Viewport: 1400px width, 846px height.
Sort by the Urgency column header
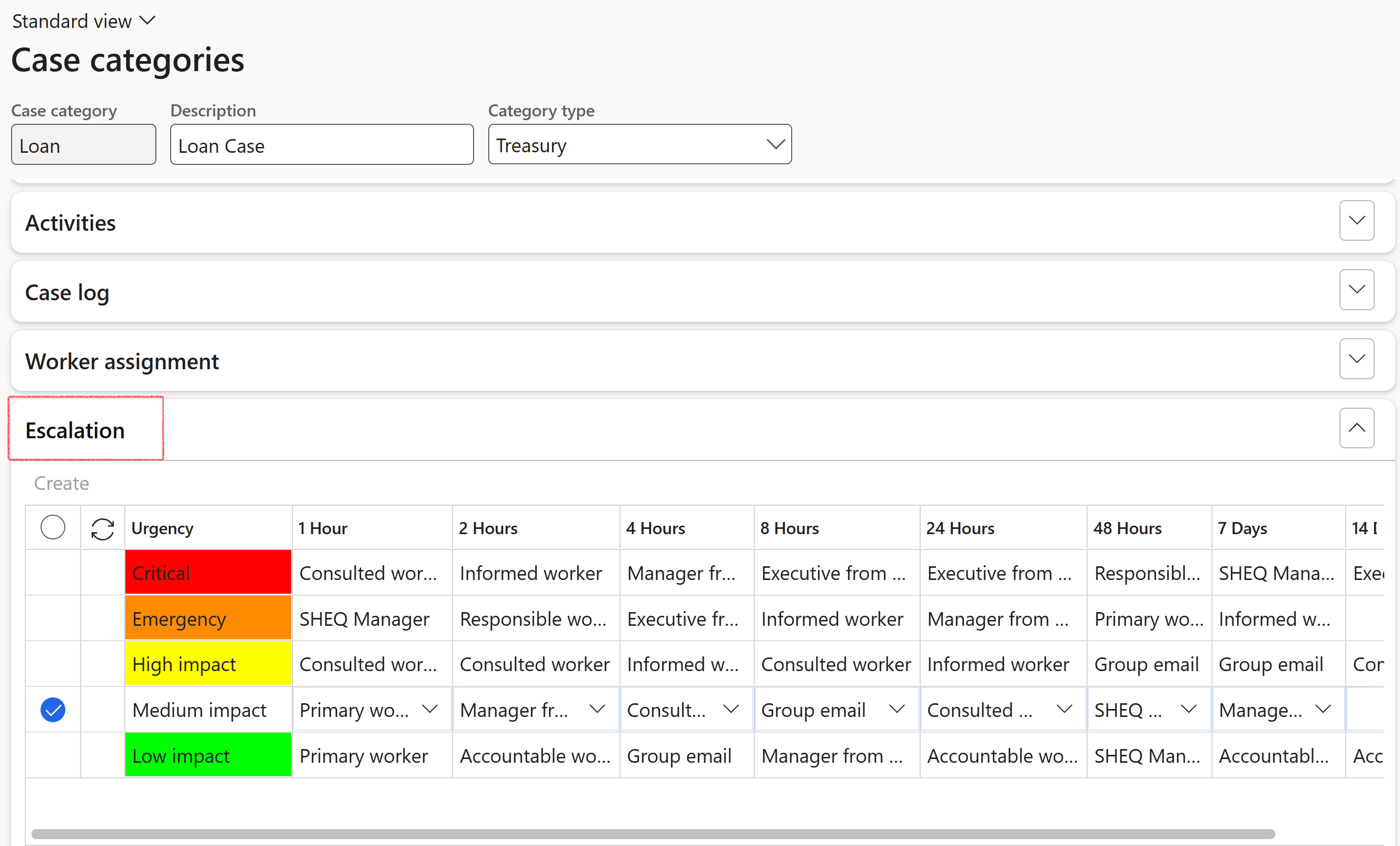pyautogui.click(x=163, y=528)
